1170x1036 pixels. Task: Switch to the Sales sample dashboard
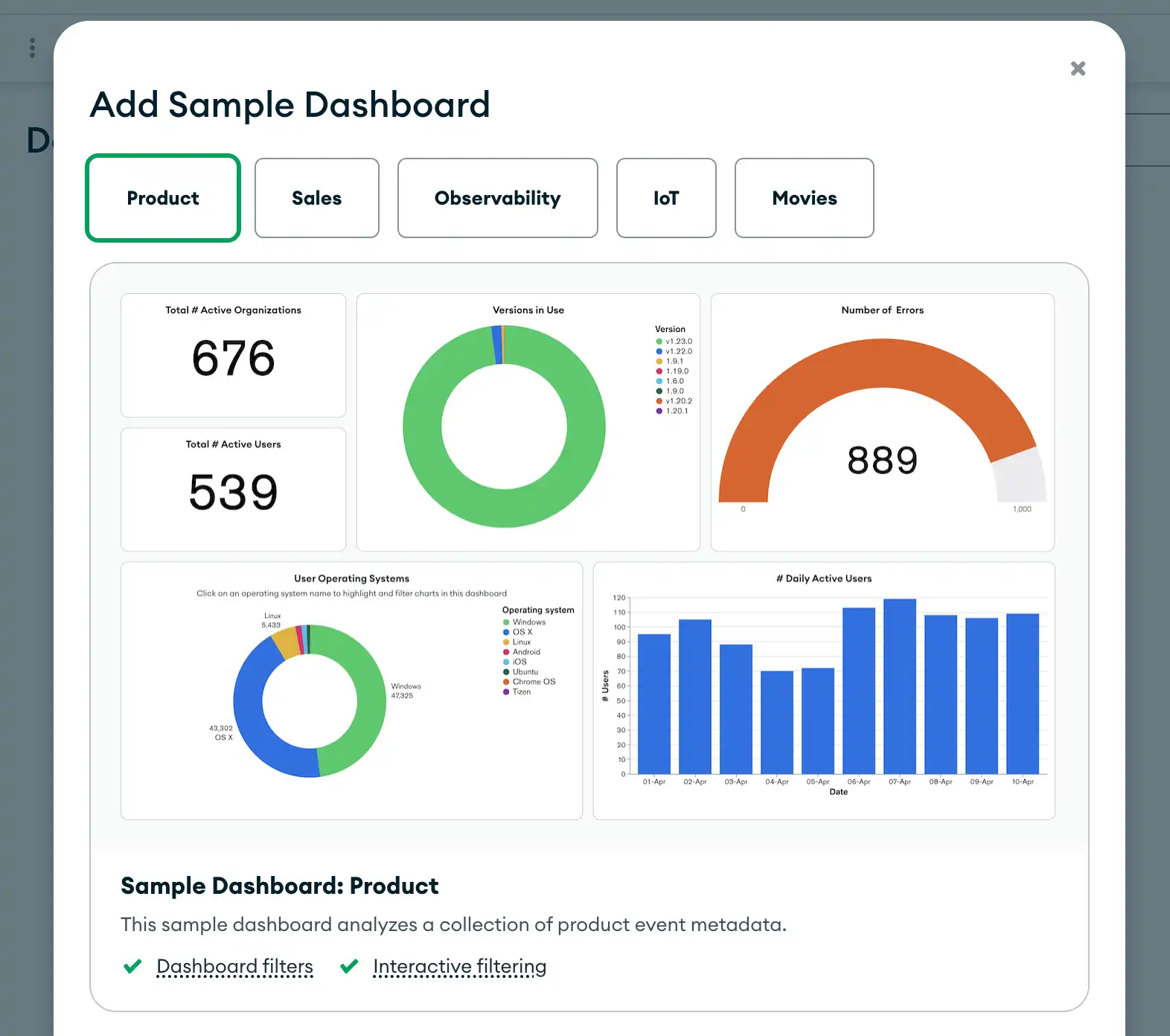click(316, 198)
